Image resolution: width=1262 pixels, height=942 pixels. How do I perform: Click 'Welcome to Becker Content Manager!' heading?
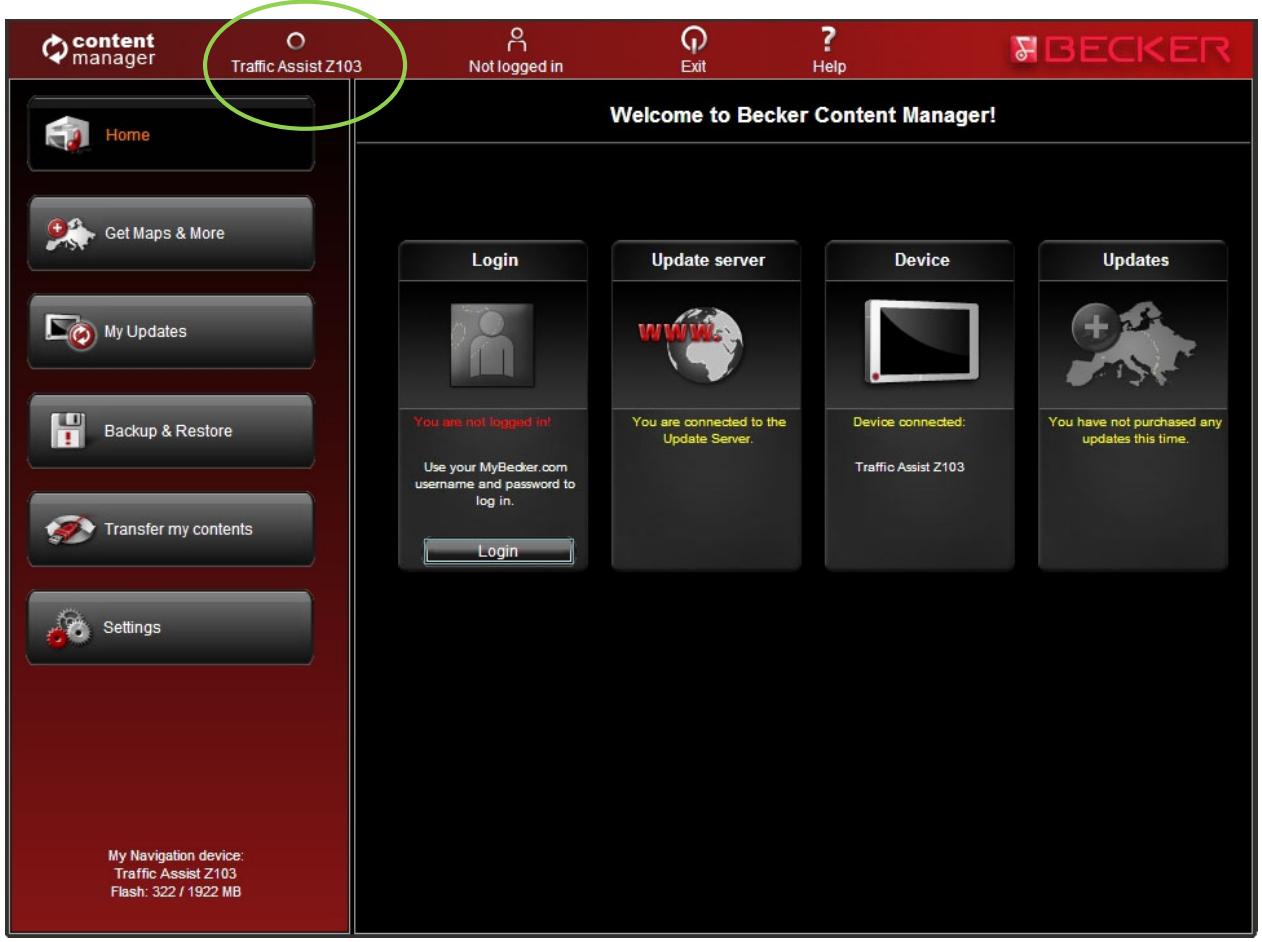[x=802, y=117]
